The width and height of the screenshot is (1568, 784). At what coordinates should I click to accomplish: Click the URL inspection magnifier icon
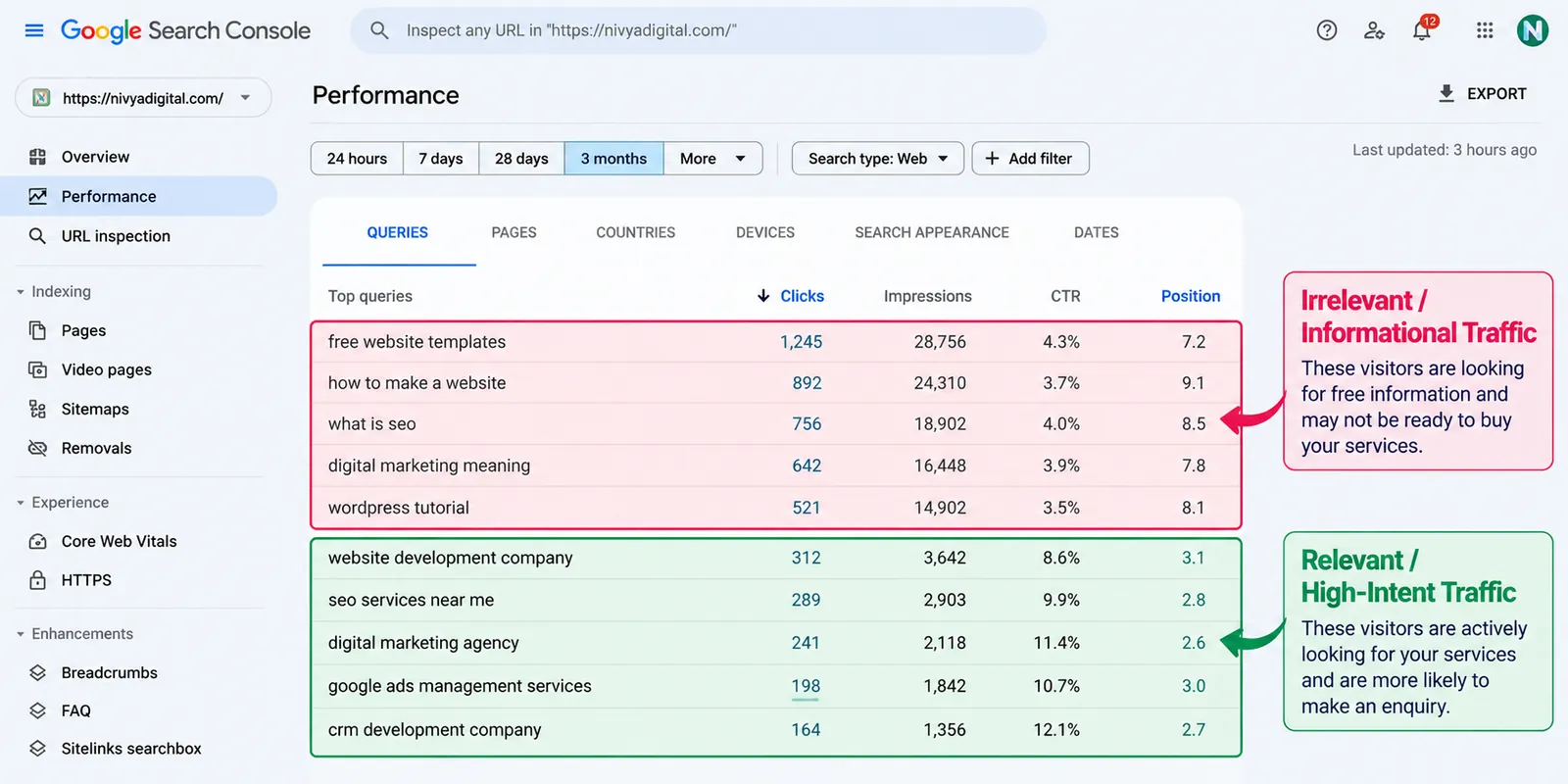click(x=37, y=236)
